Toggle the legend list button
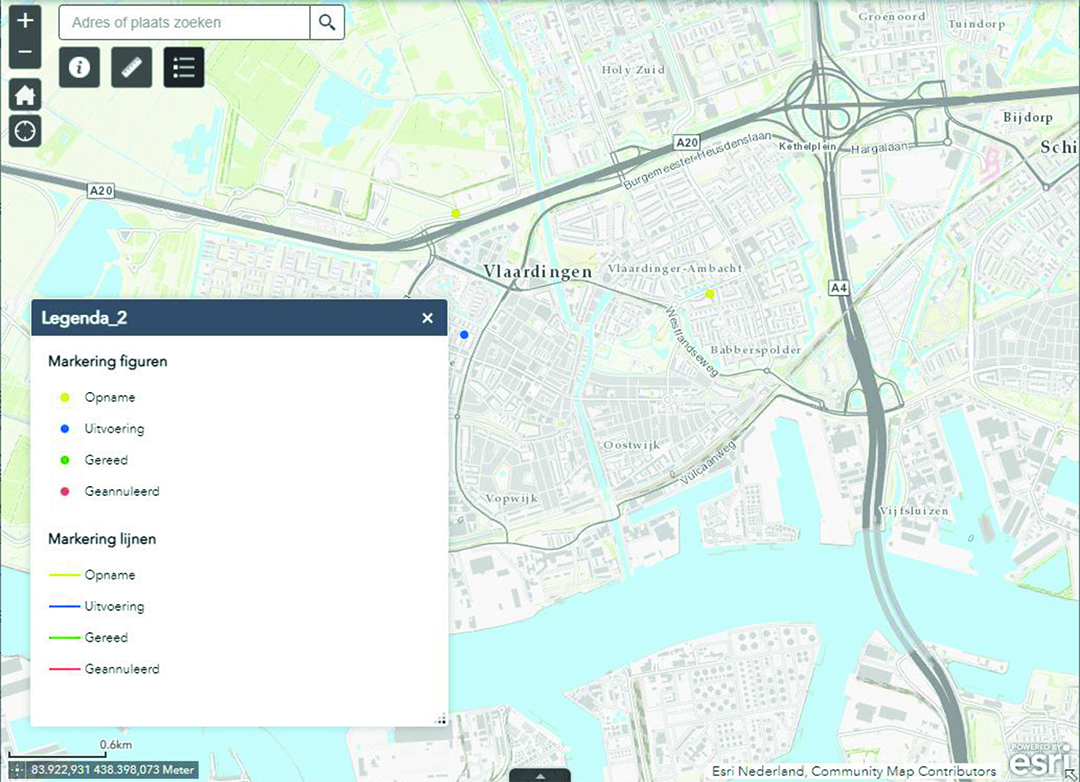This screenshot has height=782, width=1080. click(x=184, y=67)
